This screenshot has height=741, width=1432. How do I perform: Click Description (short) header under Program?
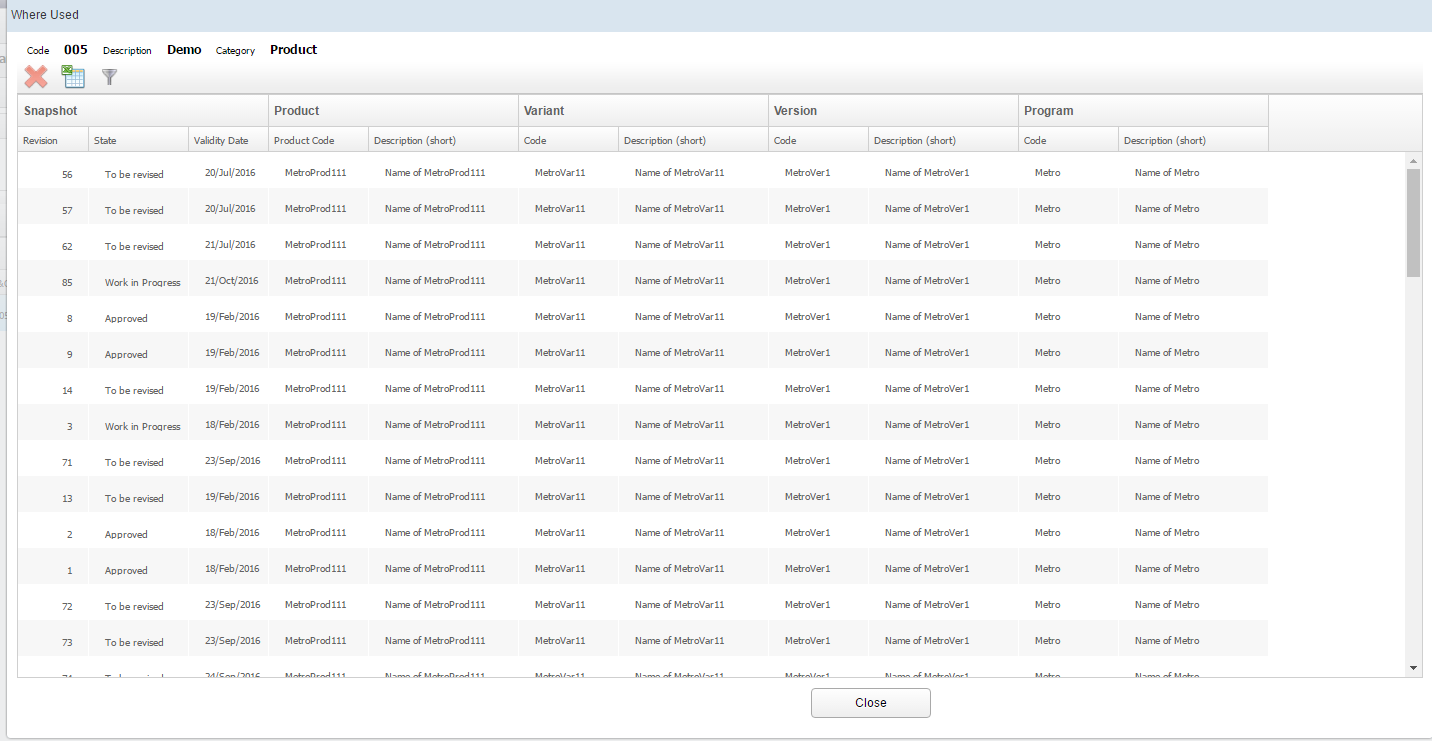coord(1164,141)
